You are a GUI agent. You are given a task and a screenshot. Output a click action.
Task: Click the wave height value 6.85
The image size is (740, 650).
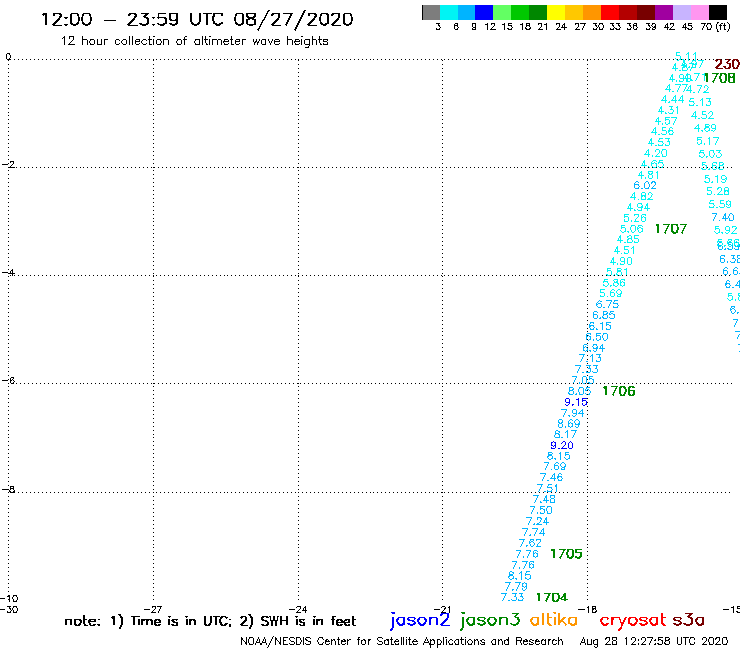point(604,316)
